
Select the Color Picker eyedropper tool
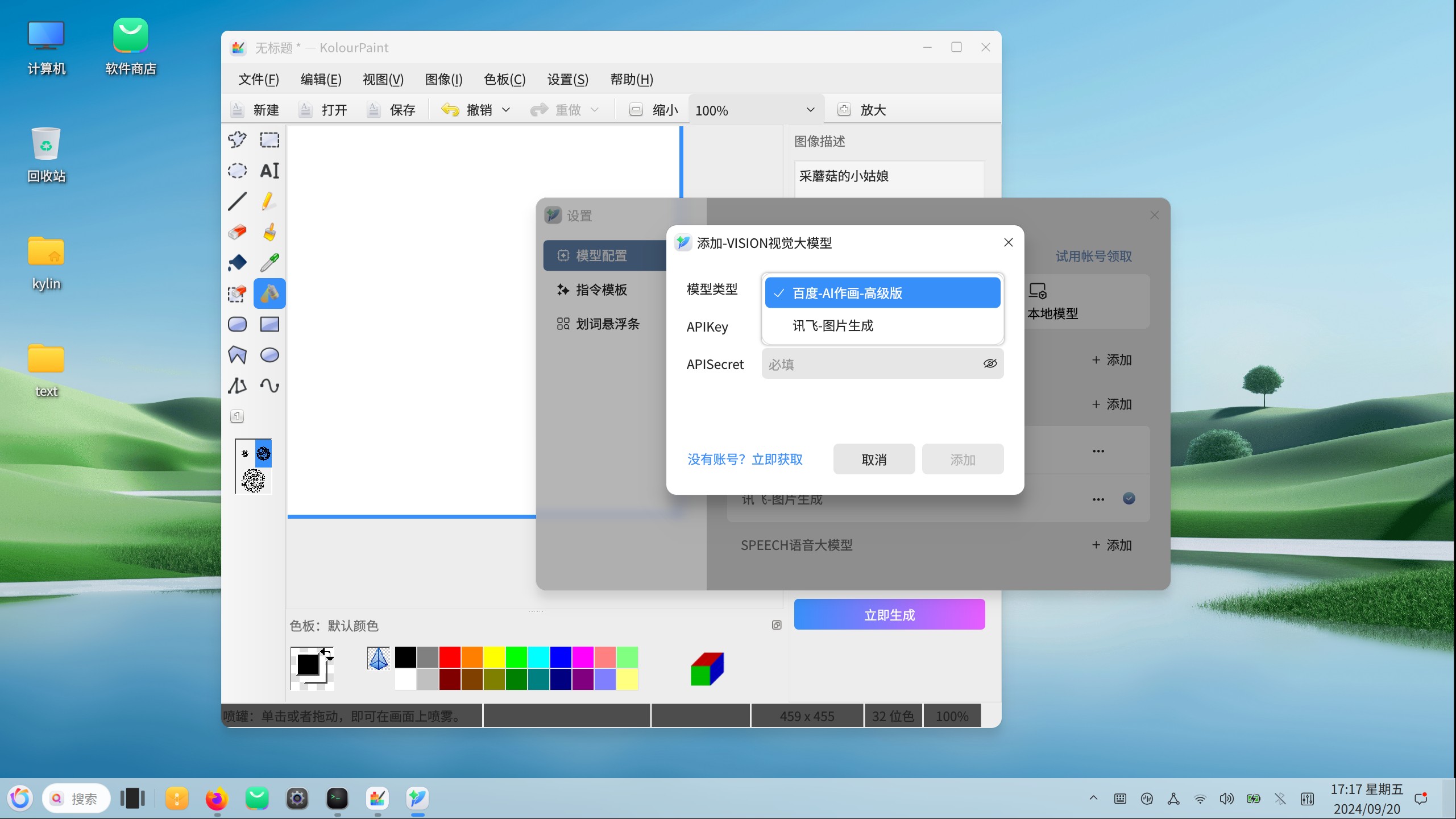[x=269, y=263]
